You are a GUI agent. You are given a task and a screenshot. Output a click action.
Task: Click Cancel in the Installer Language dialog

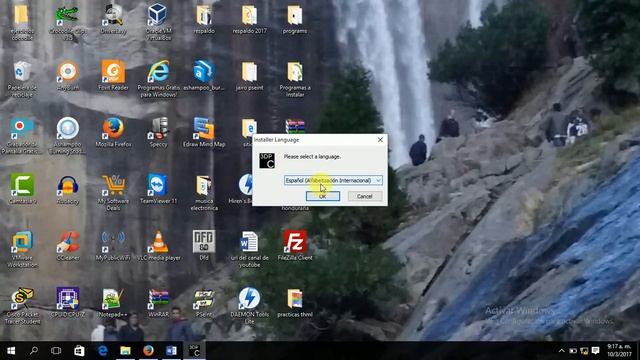tap(364, 196)
